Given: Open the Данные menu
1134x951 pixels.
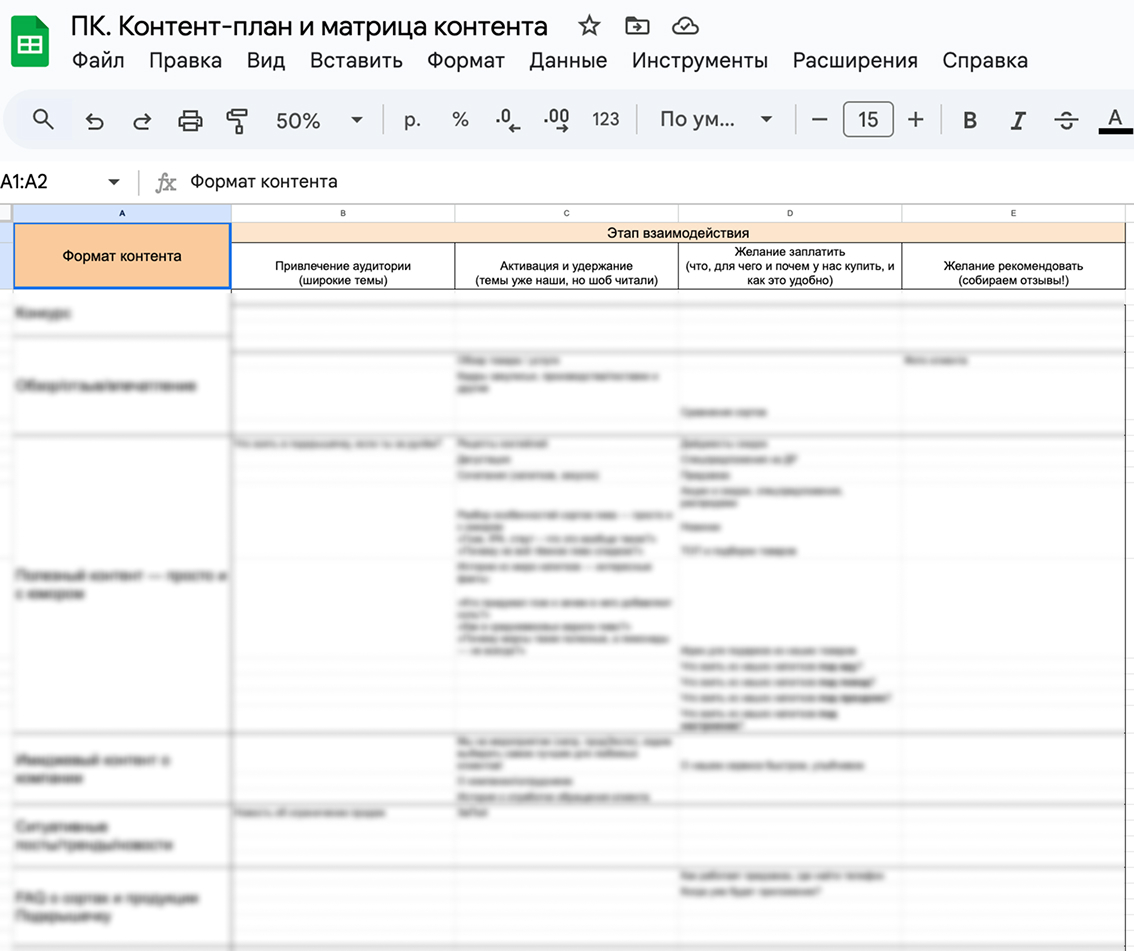Looking at the screenshot, I should (x=568, y=60).
